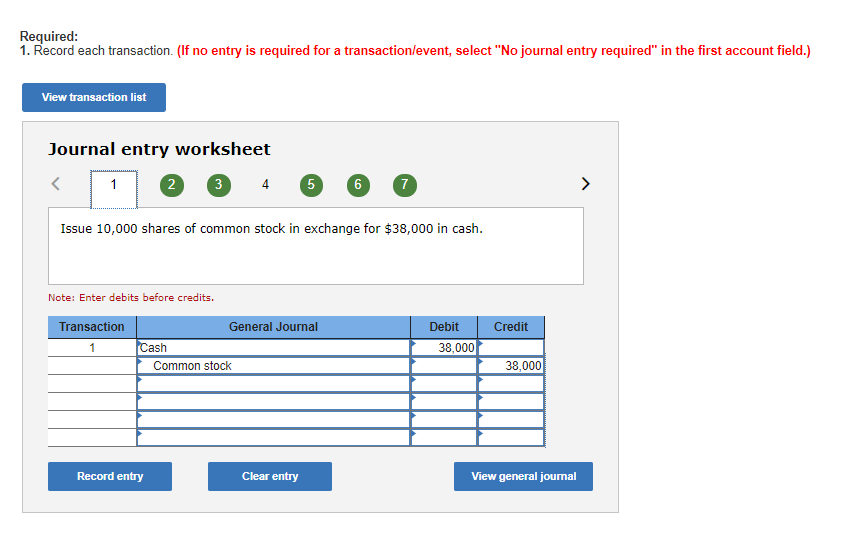The image size is (856, 539).
Task: Click the fourth row debit cell
Action: 444,402
